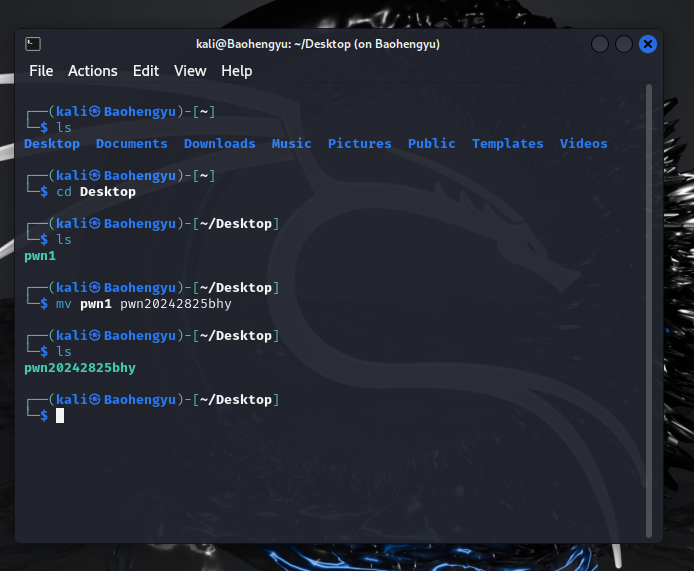Image resolution: width=694 pixels, height=571 pixels.
Task: Close the terminal with the blue X button
Action: [648, 44]
